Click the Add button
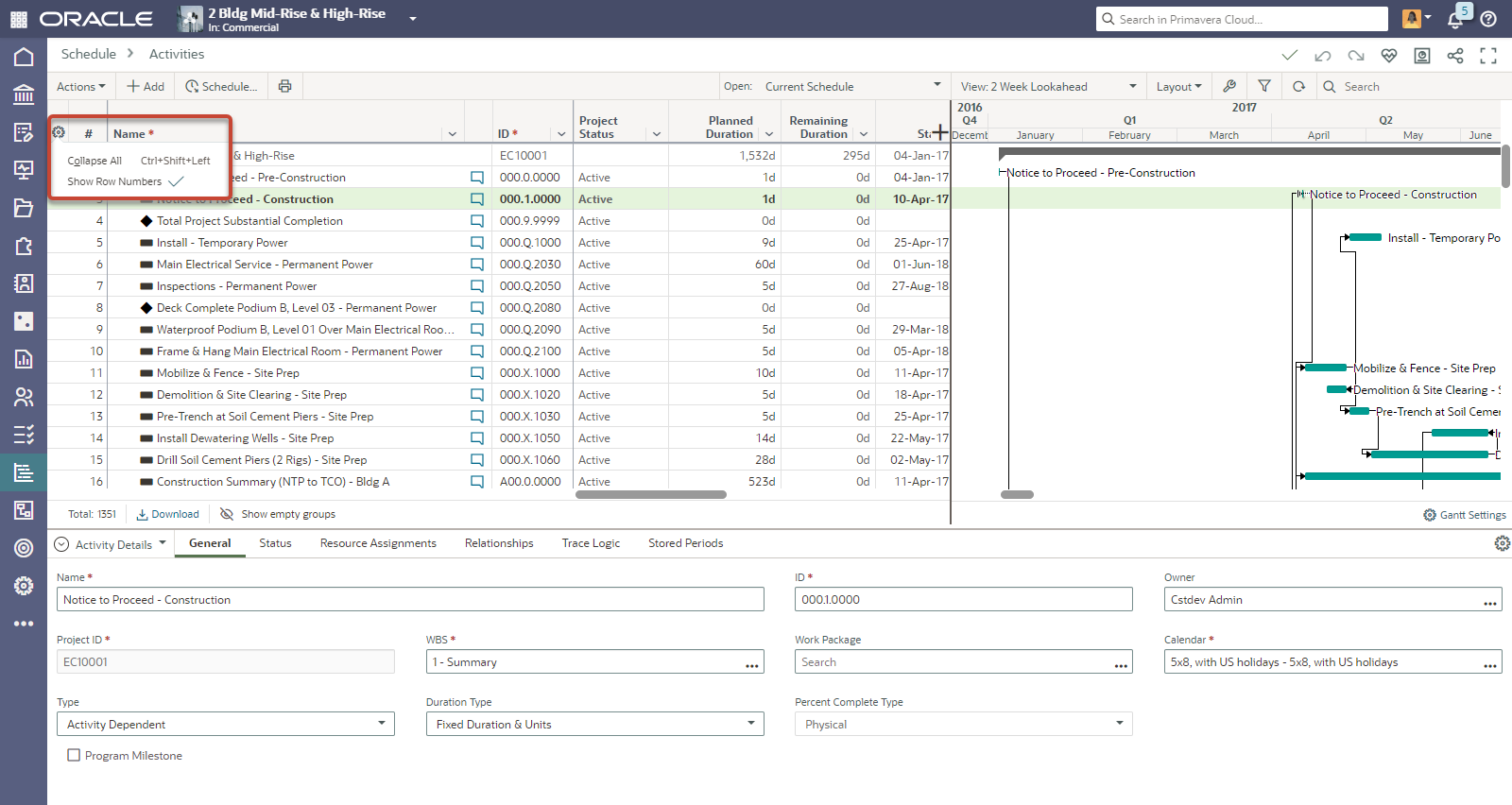Viewport: 1512px width, 805px height. pyautogui.click(x=146, y=86)
